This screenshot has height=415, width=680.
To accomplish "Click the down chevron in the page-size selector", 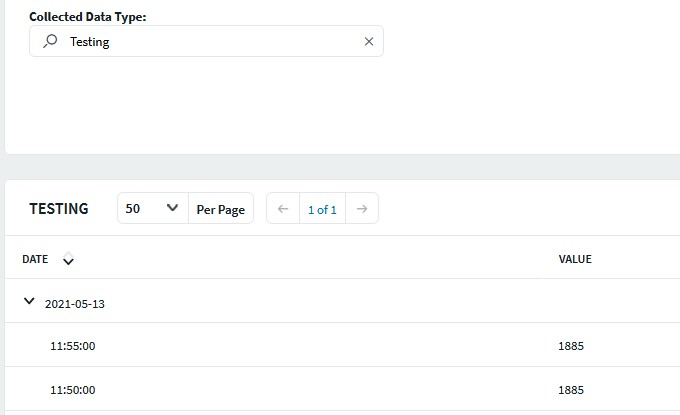I will pos(172,209).
